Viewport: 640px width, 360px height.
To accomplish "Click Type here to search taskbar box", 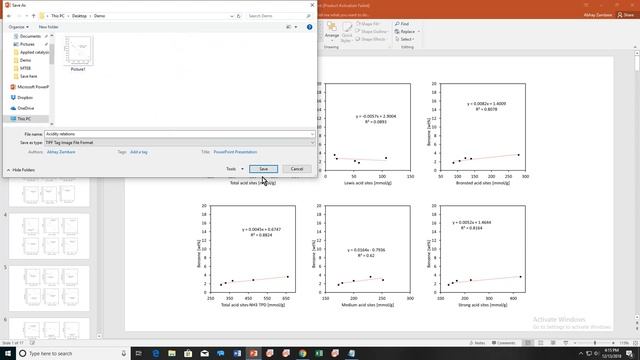I will coord(73,353).
